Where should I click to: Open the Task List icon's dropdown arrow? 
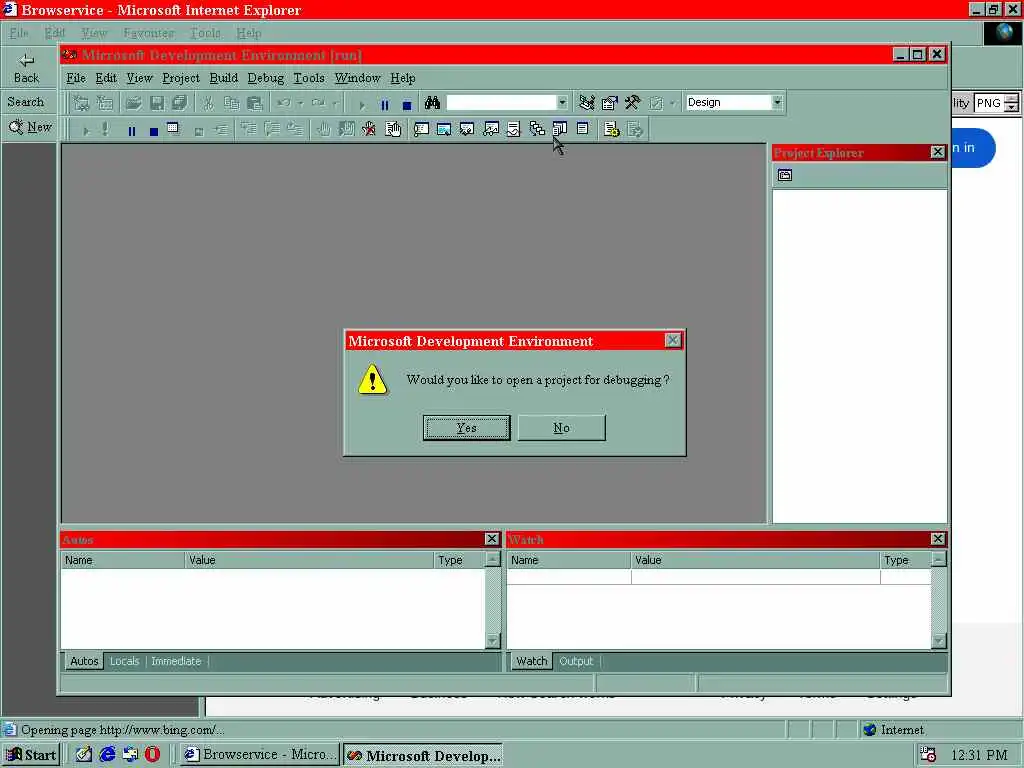(672, 103)
